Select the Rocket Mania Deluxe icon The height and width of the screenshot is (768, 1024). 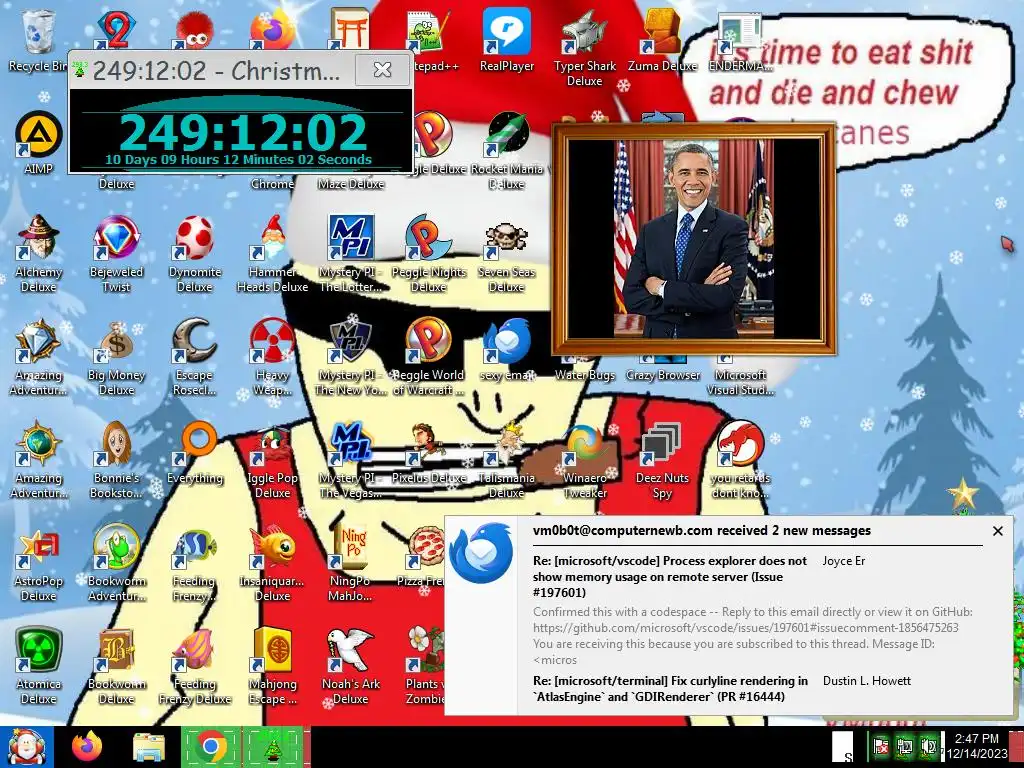point(507,150)
